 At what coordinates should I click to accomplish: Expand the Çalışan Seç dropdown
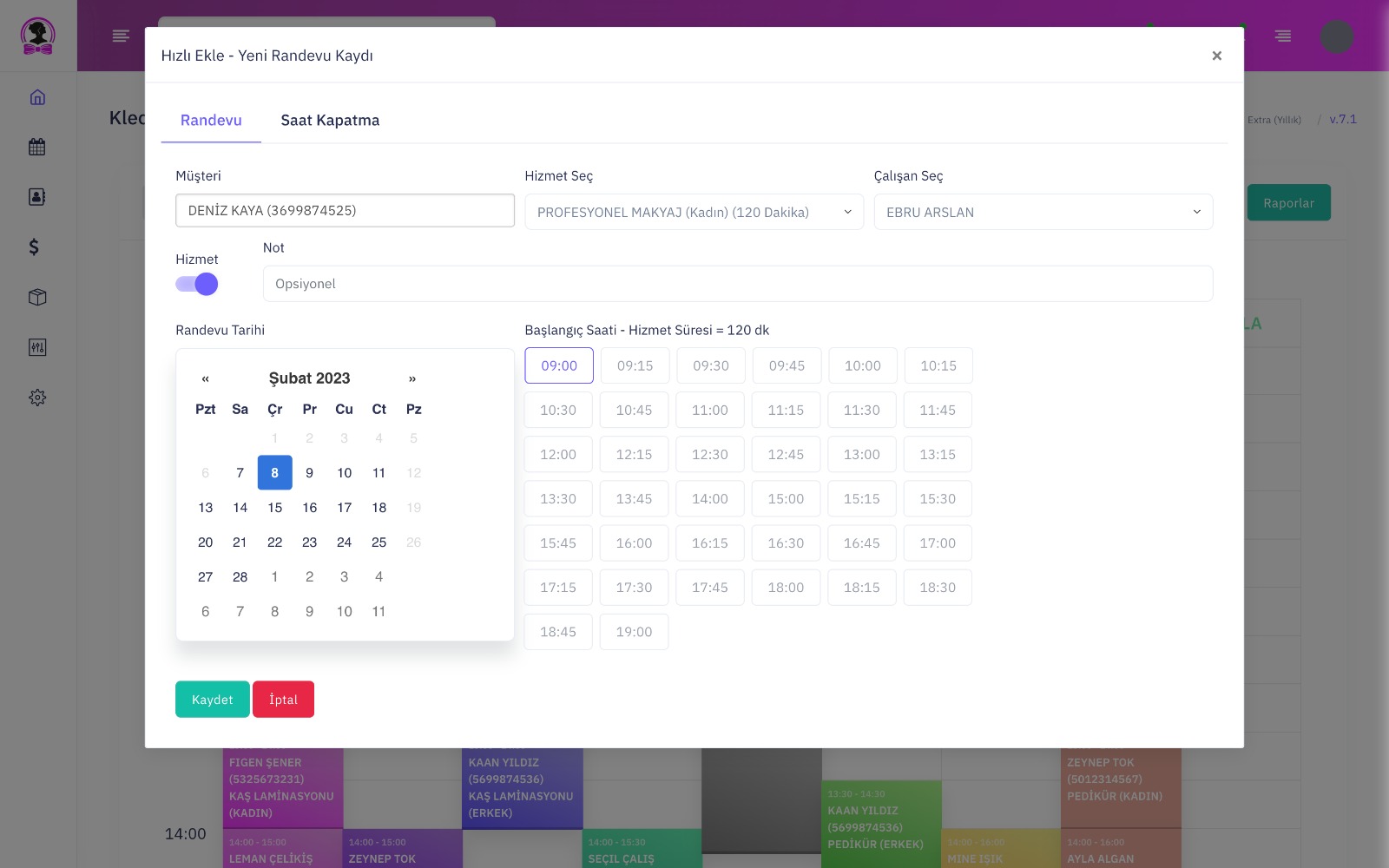point(1043,212)
